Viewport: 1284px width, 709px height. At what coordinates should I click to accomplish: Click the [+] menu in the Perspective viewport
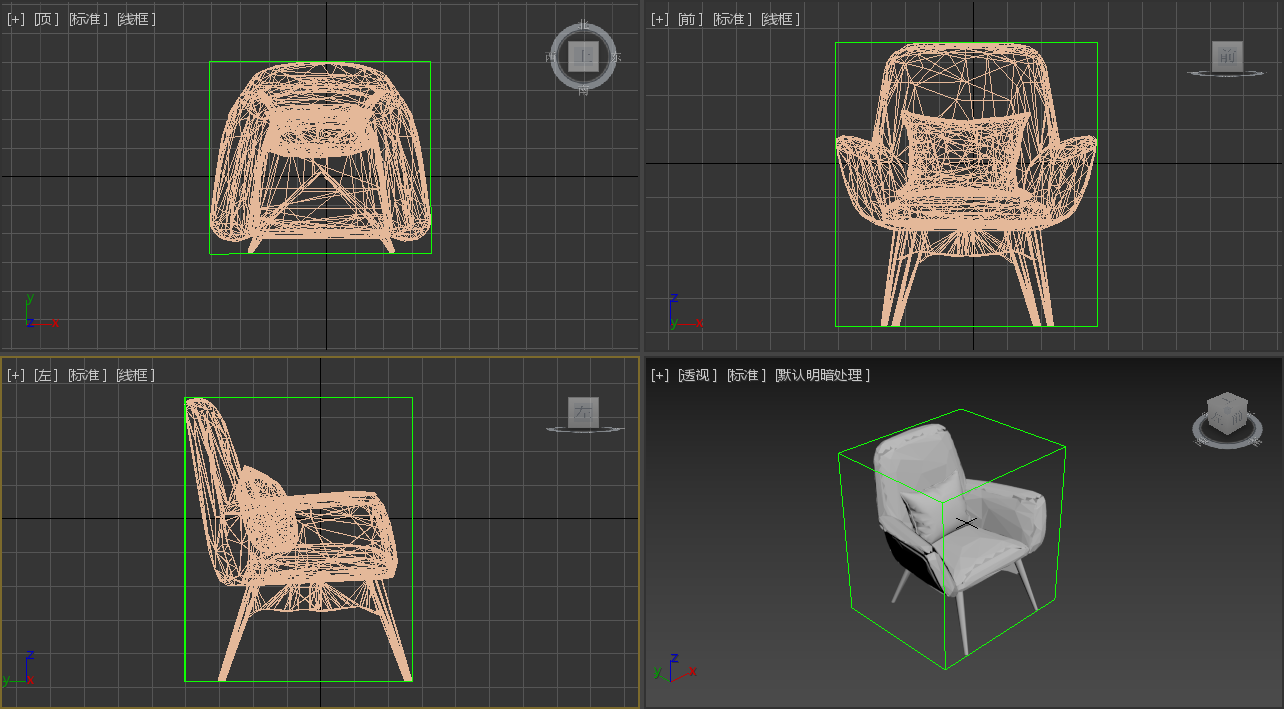point(657,375)
